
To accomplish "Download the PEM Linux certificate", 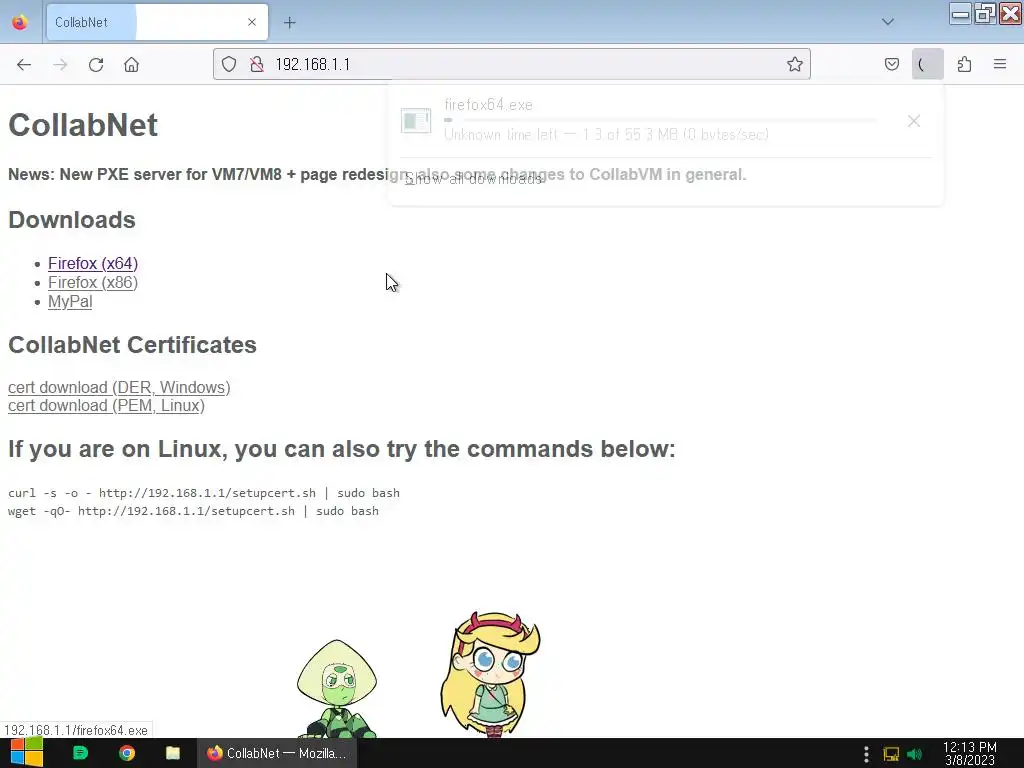I will 106,406.
